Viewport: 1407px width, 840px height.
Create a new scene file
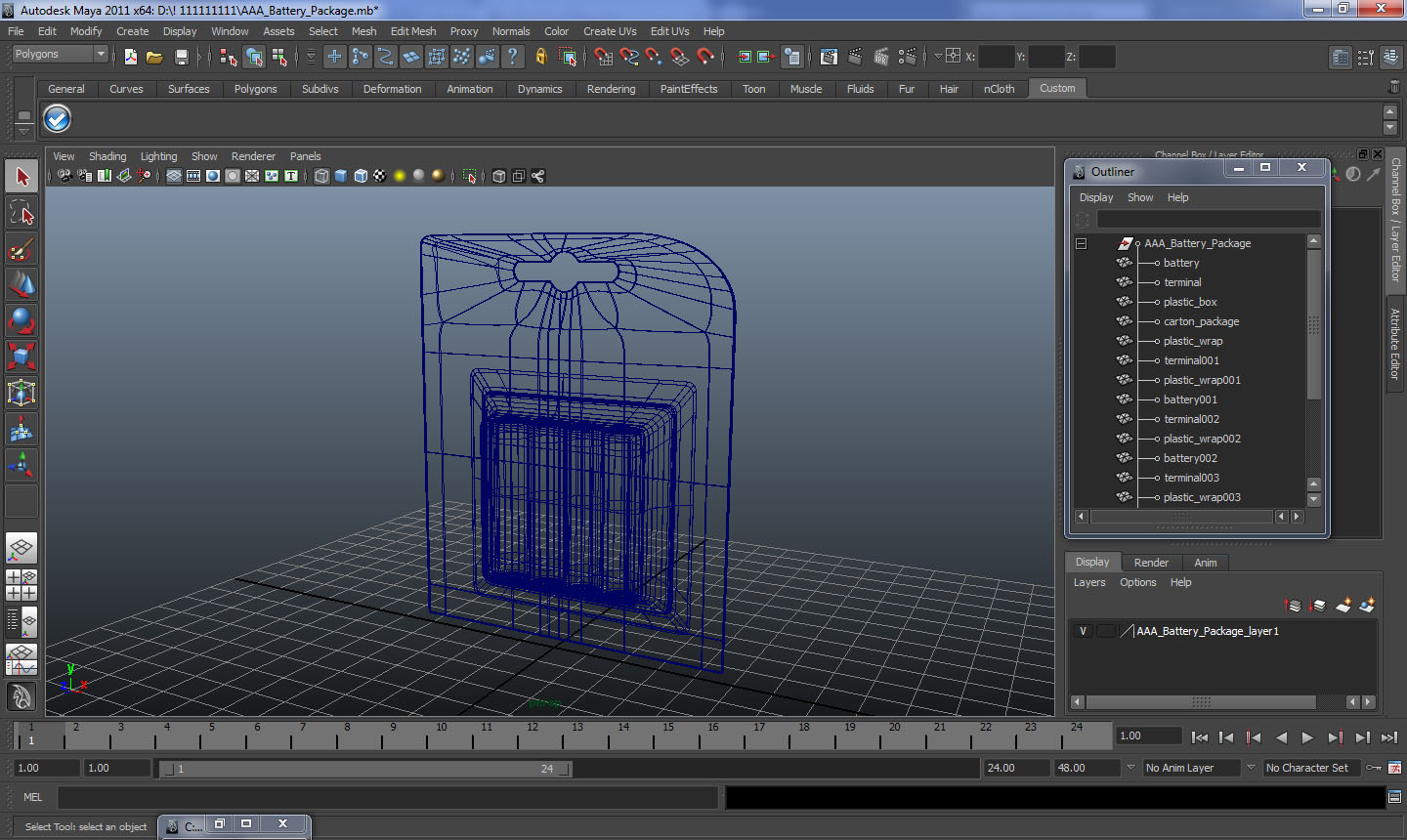click(x=131, y=57)
